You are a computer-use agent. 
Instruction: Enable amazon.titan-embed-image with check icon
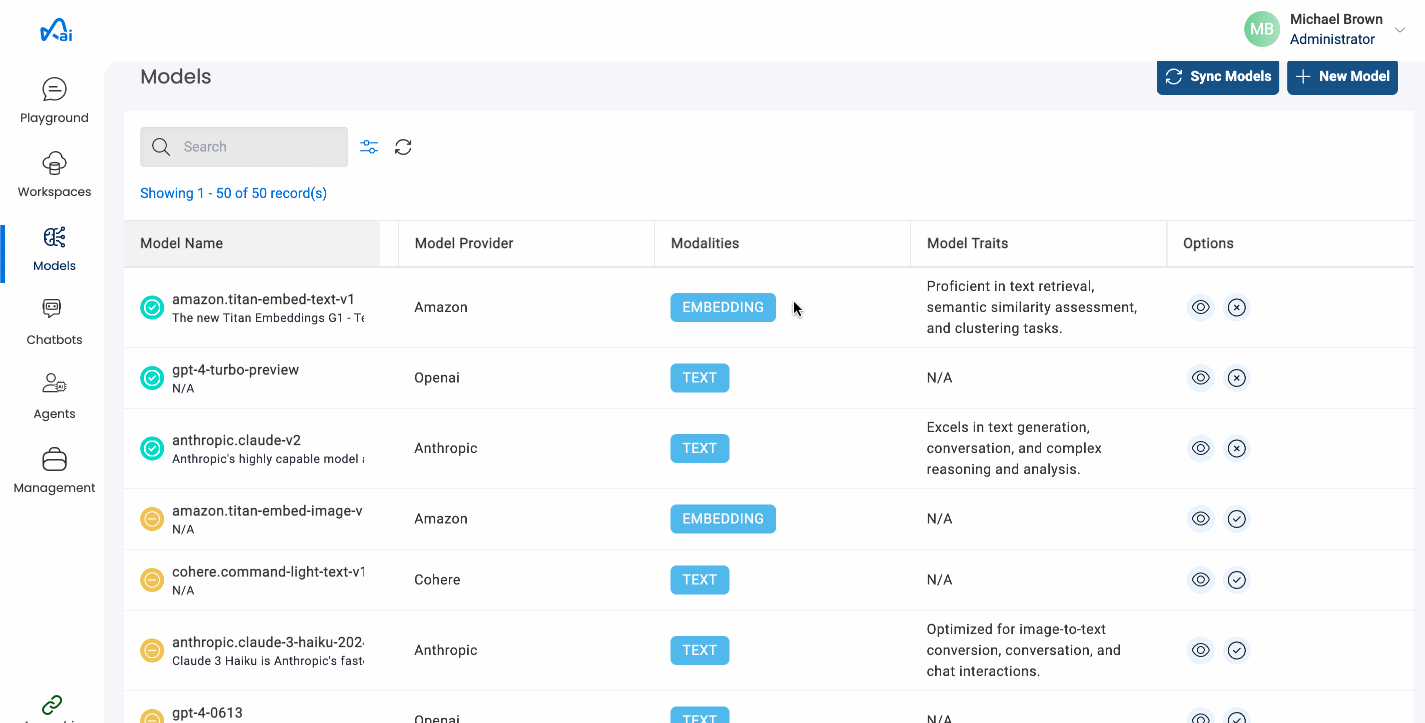click(x=1237, y=519)
